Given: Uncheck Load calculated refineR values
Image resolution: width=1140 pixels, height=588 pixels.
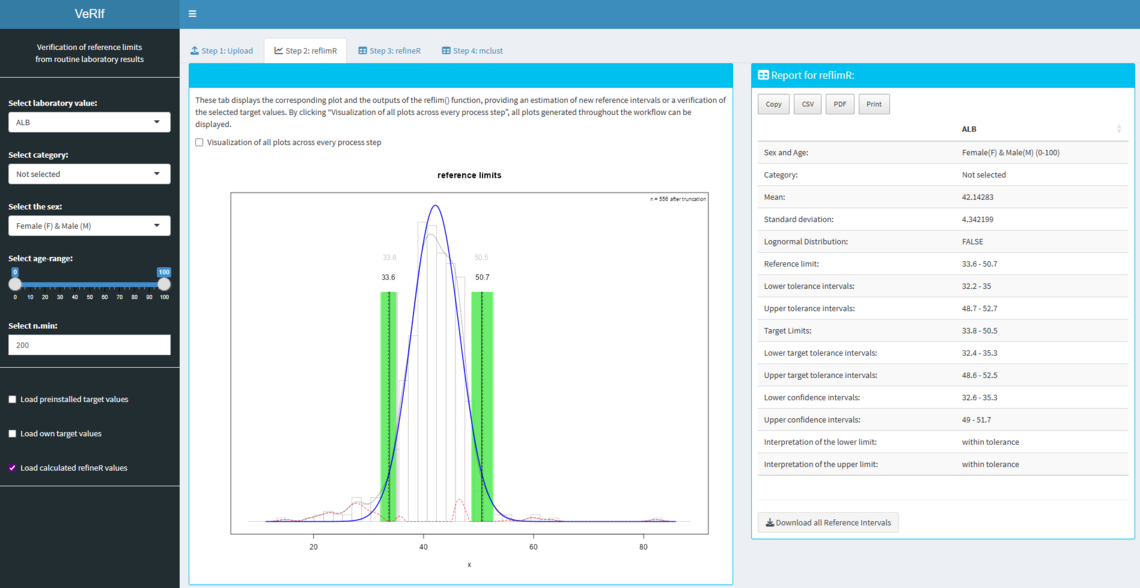Looking at the screenshot, I should point(13,468).
